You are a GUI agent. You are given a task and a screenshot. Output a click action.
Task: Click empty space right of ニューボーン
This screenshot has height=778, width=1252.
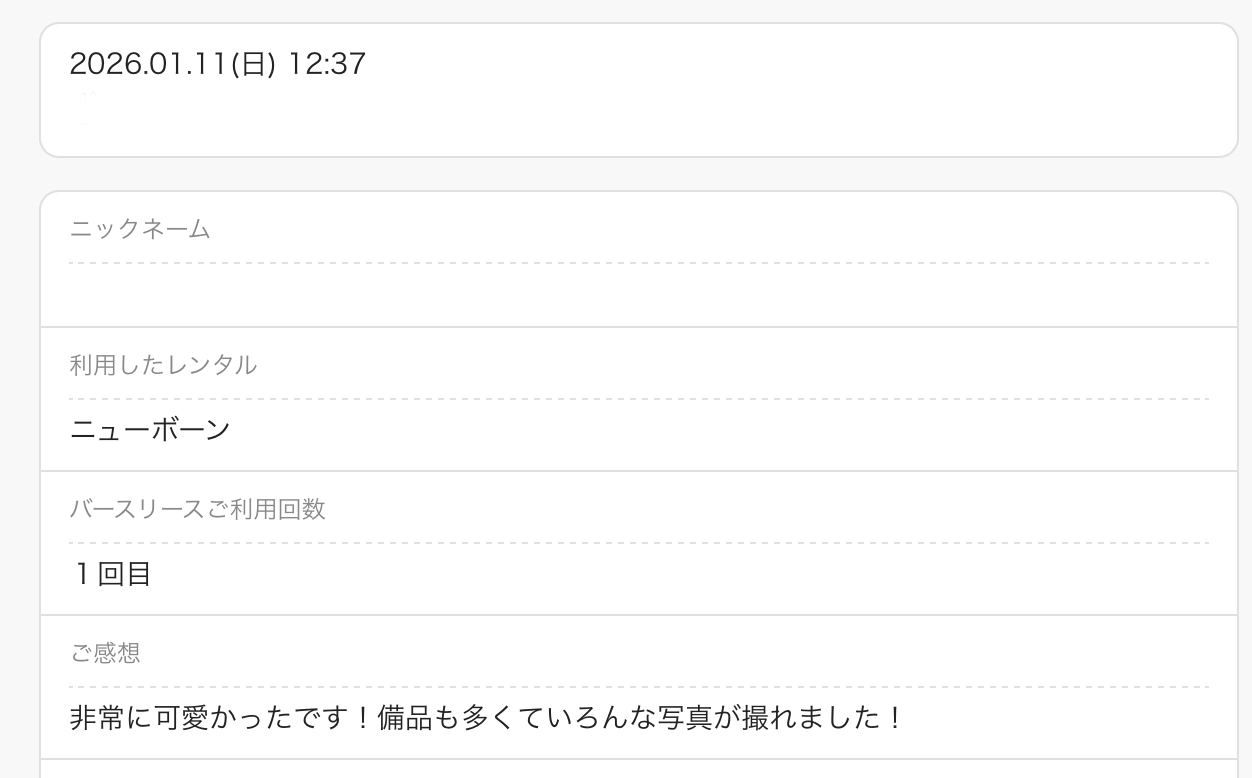pos(700,431)
